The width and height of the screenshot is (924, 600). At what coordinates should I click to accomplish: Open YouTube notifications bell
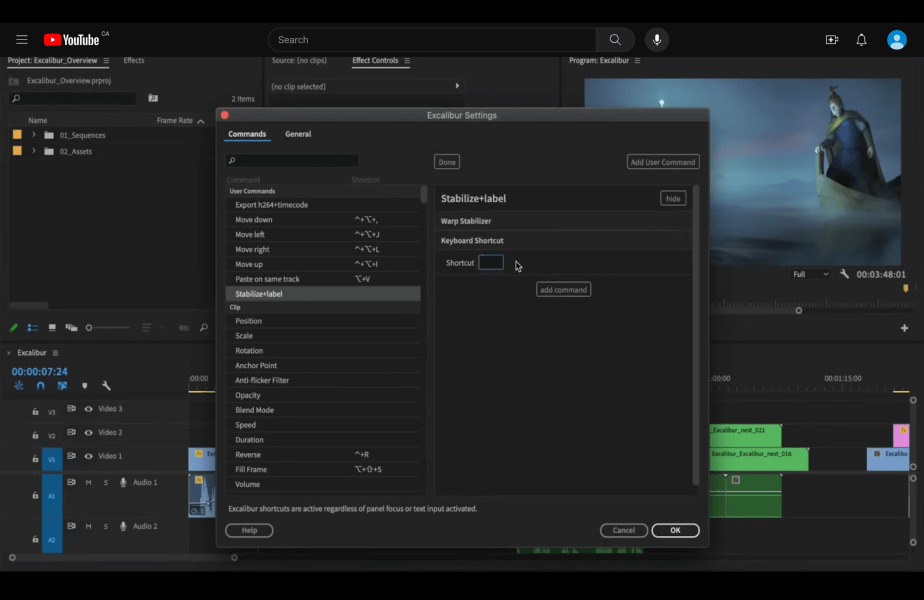[861, 39]
